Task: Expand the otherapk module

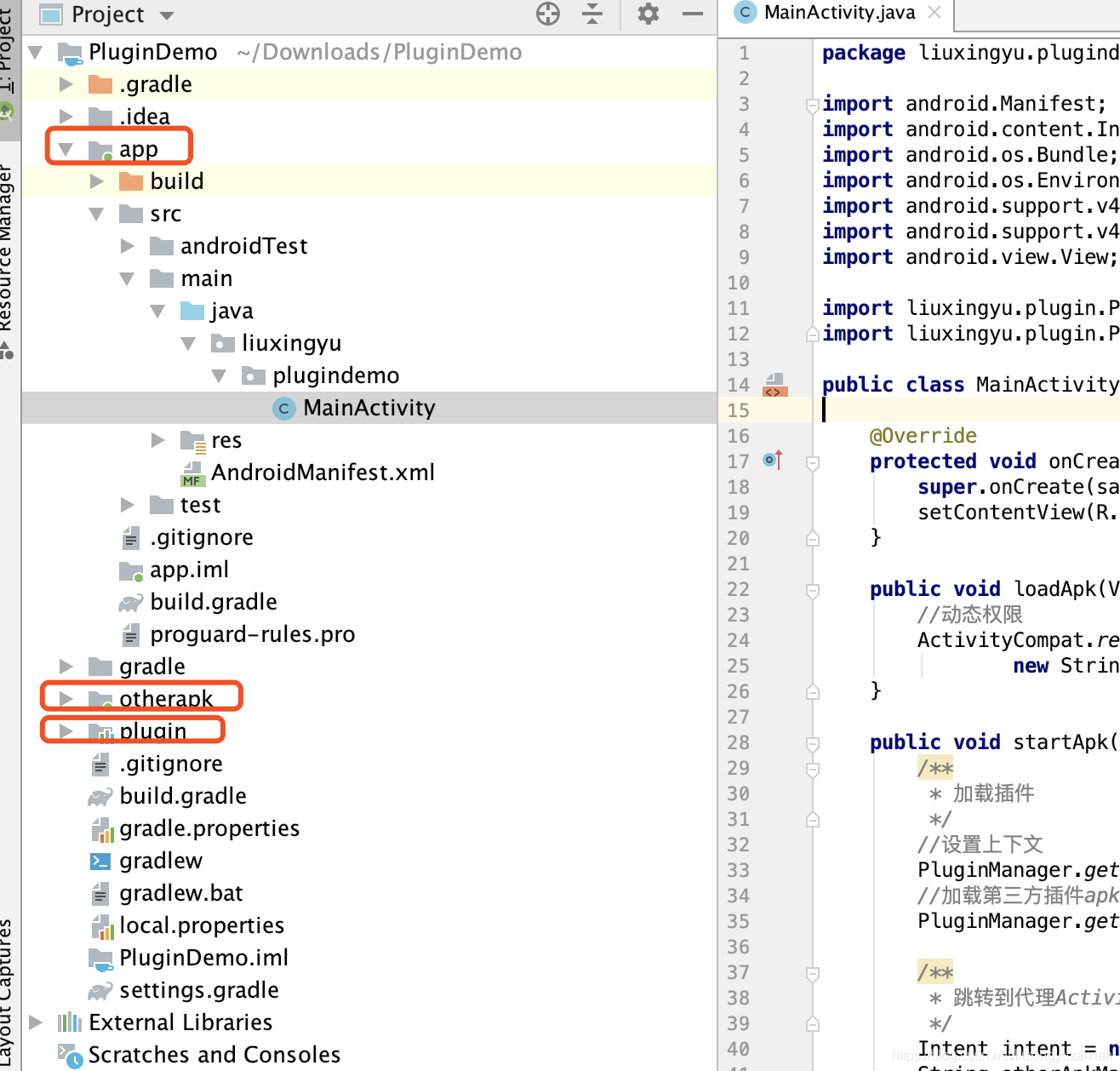Action: point(66,699)
